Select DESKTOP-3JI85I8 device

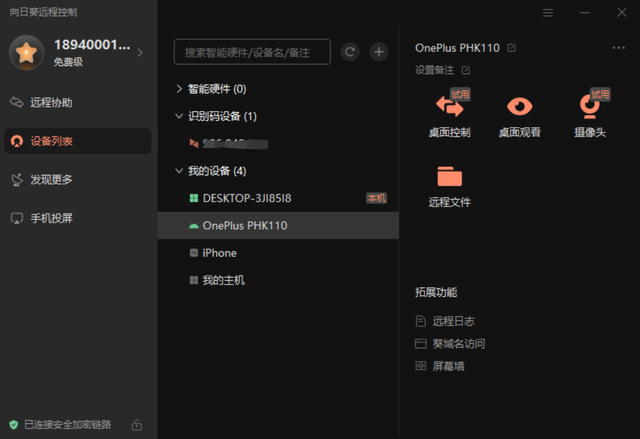pyautogui.click(x=278, y=198)
